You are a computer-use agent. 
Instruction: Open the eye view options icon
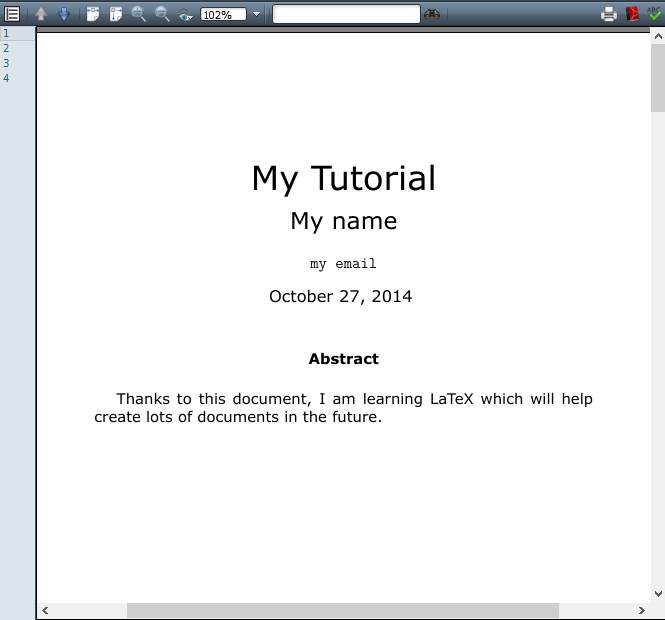[185, 15]
